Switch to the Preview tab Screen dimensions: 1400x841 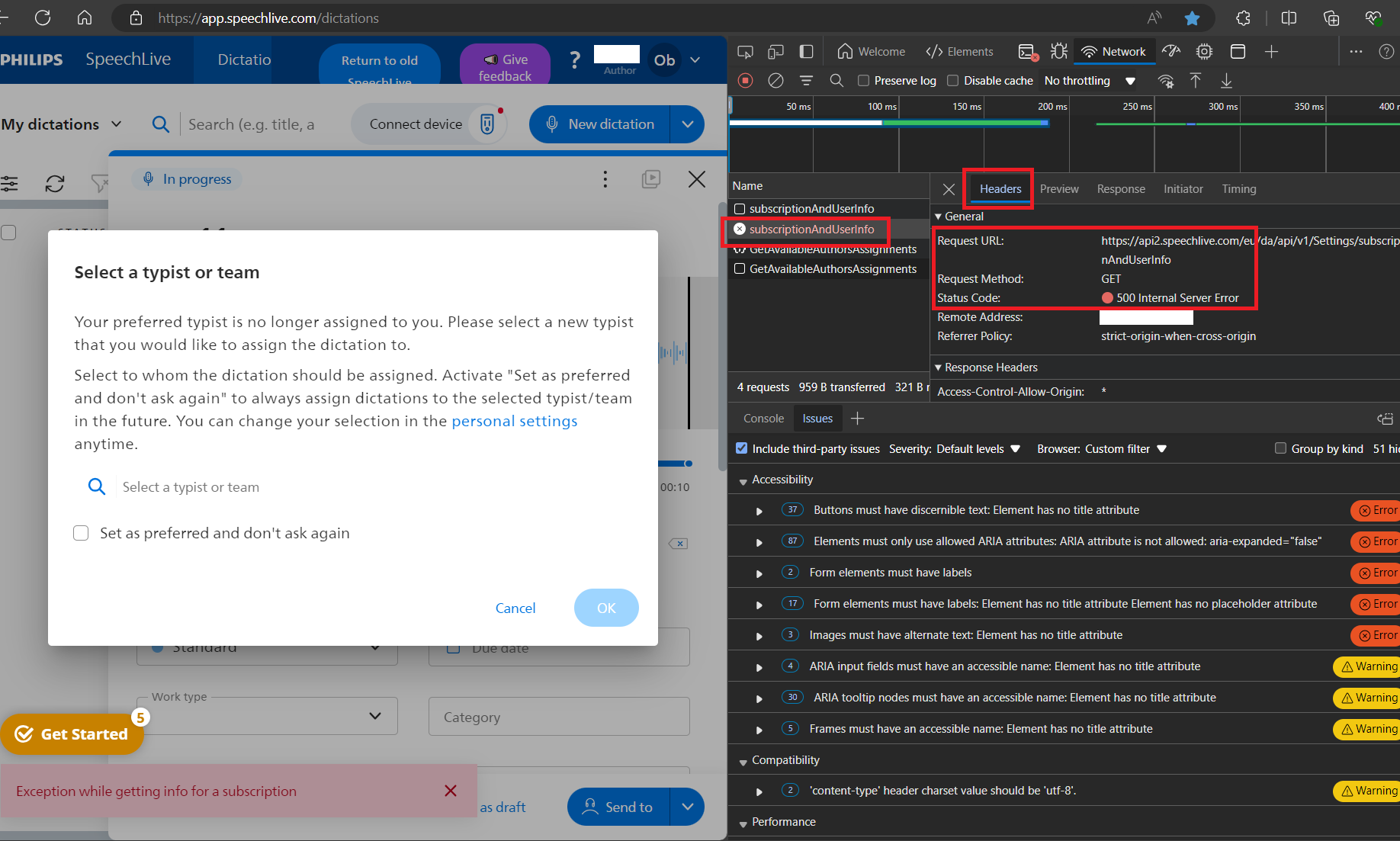pyautogui.click(x=1059, y=189)
